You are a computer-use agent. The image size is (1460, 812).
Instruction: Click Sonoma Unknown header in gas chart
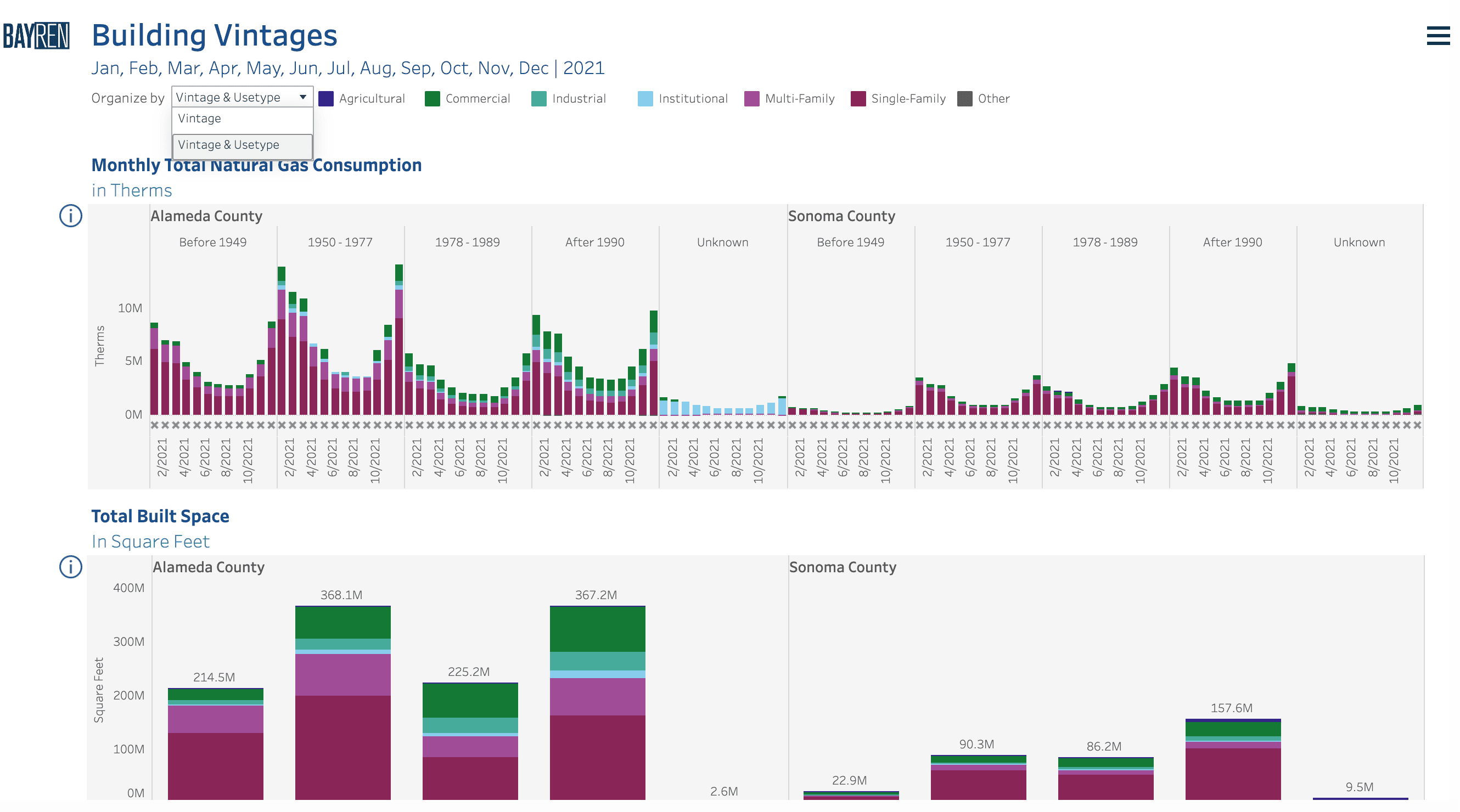click(x=1358, y=242)
